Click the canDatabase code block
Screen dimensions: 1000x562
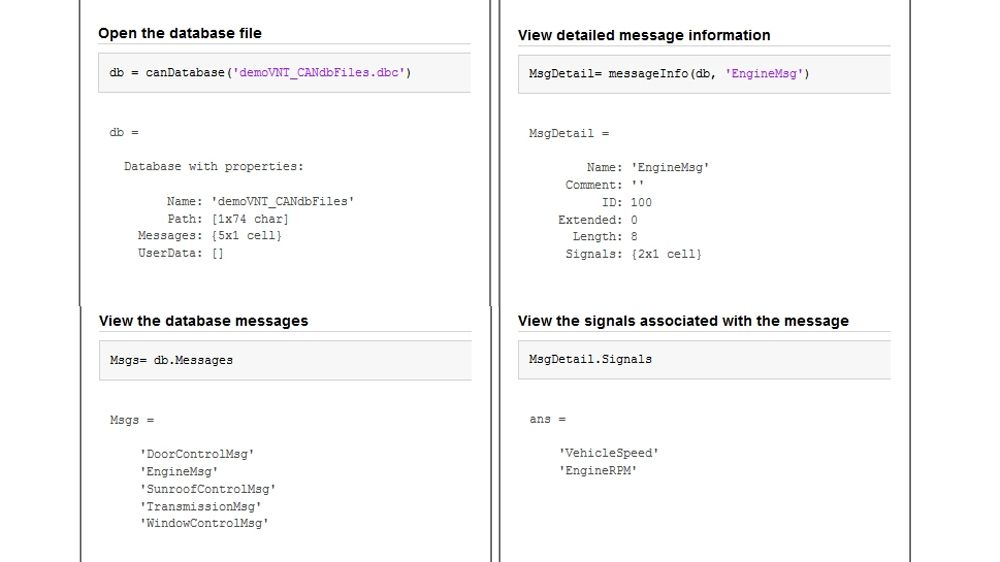point(284,73)
